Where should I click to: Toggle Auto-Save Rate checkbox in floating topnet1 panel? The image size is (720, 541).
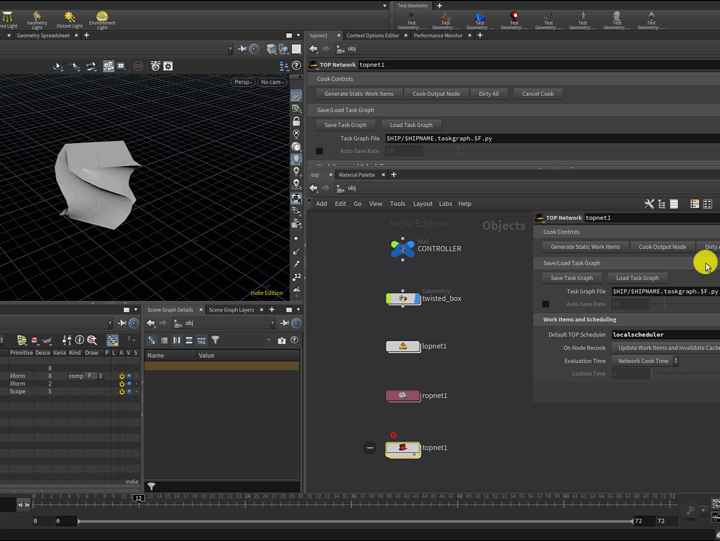pos(546,304)
